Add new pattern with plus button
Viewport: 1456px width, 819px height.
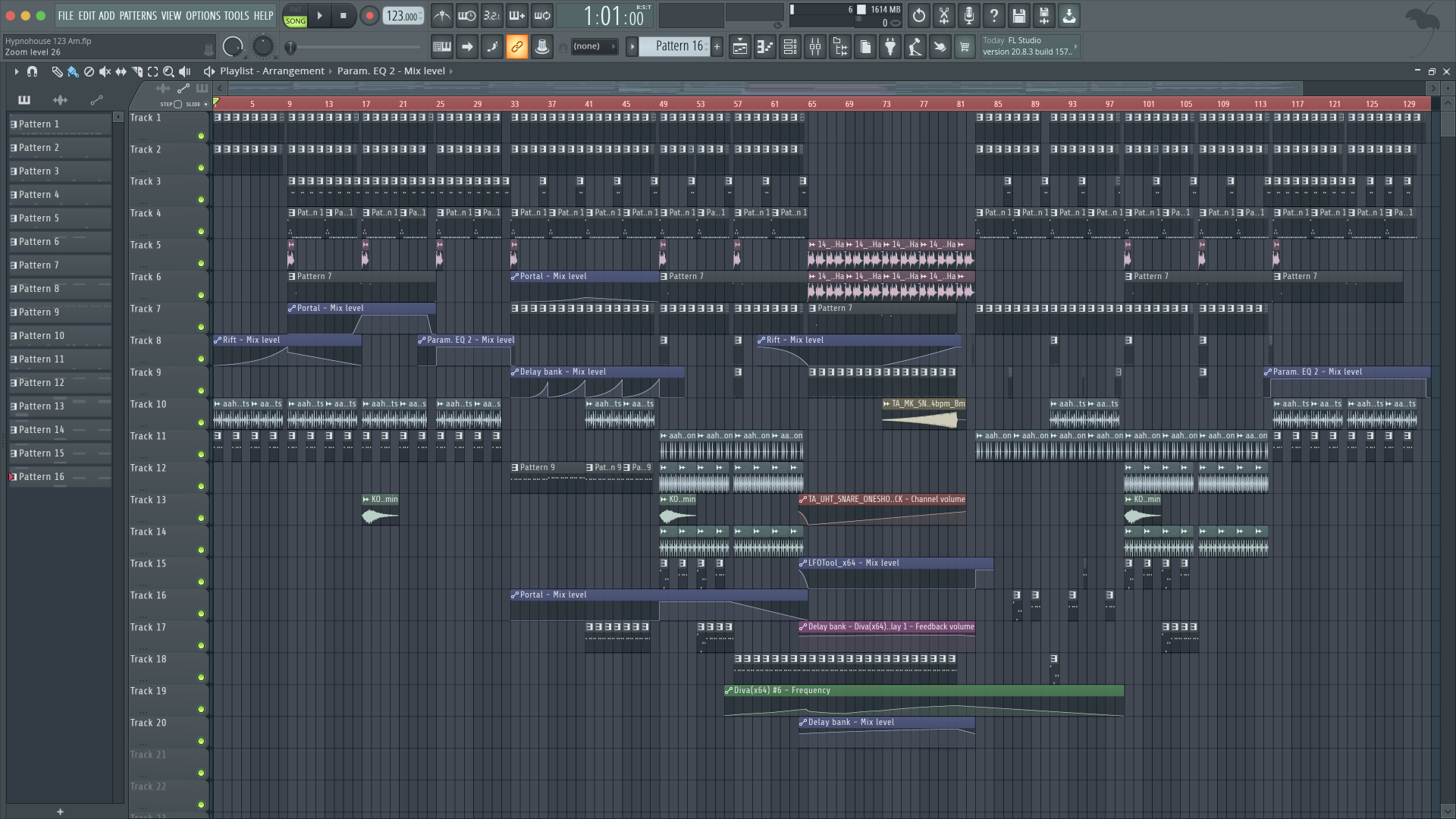point(717,47)
